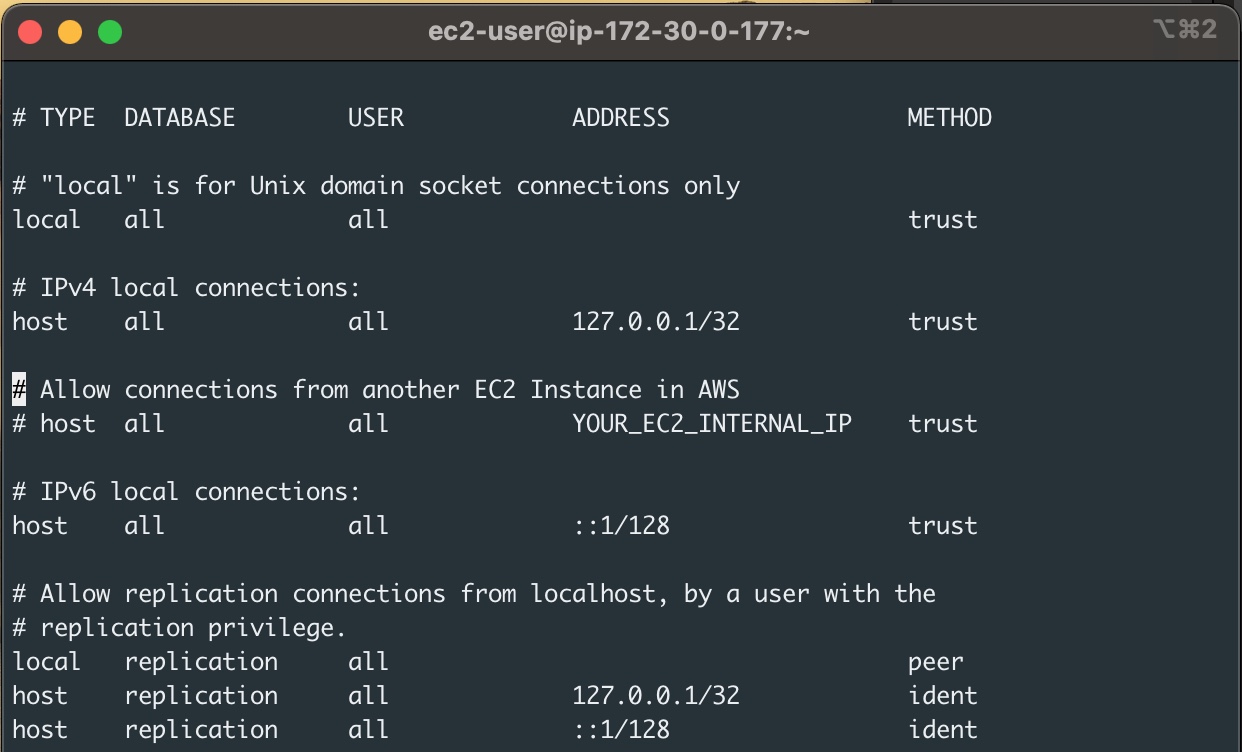Maximize the terminal using the green button
This screenshot has height=752, width=1242.
tap(110, 32)
